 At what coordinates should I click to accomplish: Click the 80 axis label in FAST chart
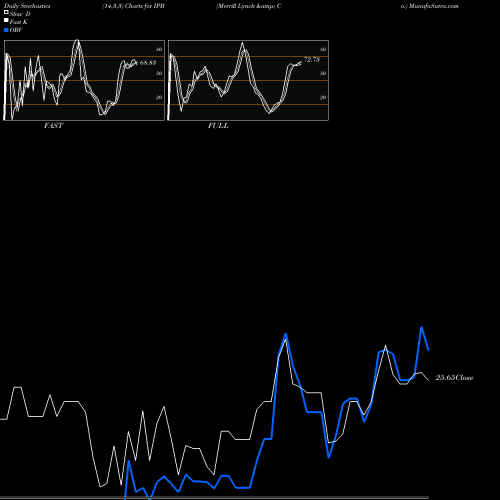[159, 50]
